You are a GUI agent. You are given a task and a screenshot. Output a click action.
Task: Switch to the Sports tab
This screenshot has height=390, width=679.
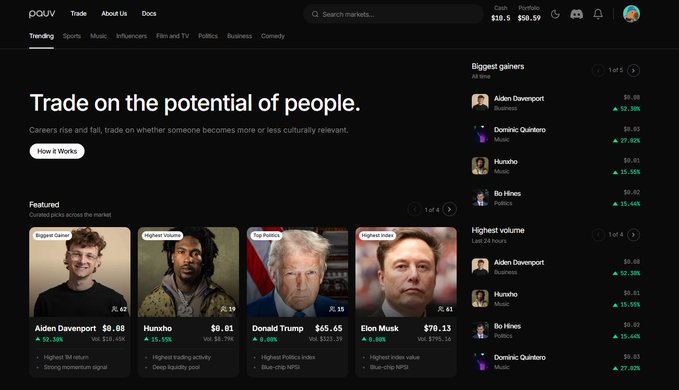click(72, 36)
